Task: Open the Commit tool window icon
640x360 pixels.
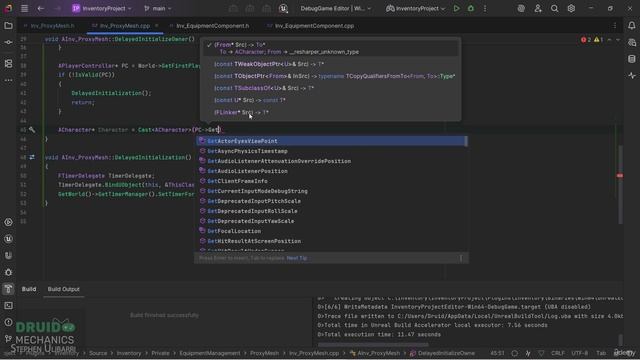Action: (x=8, y=42)
